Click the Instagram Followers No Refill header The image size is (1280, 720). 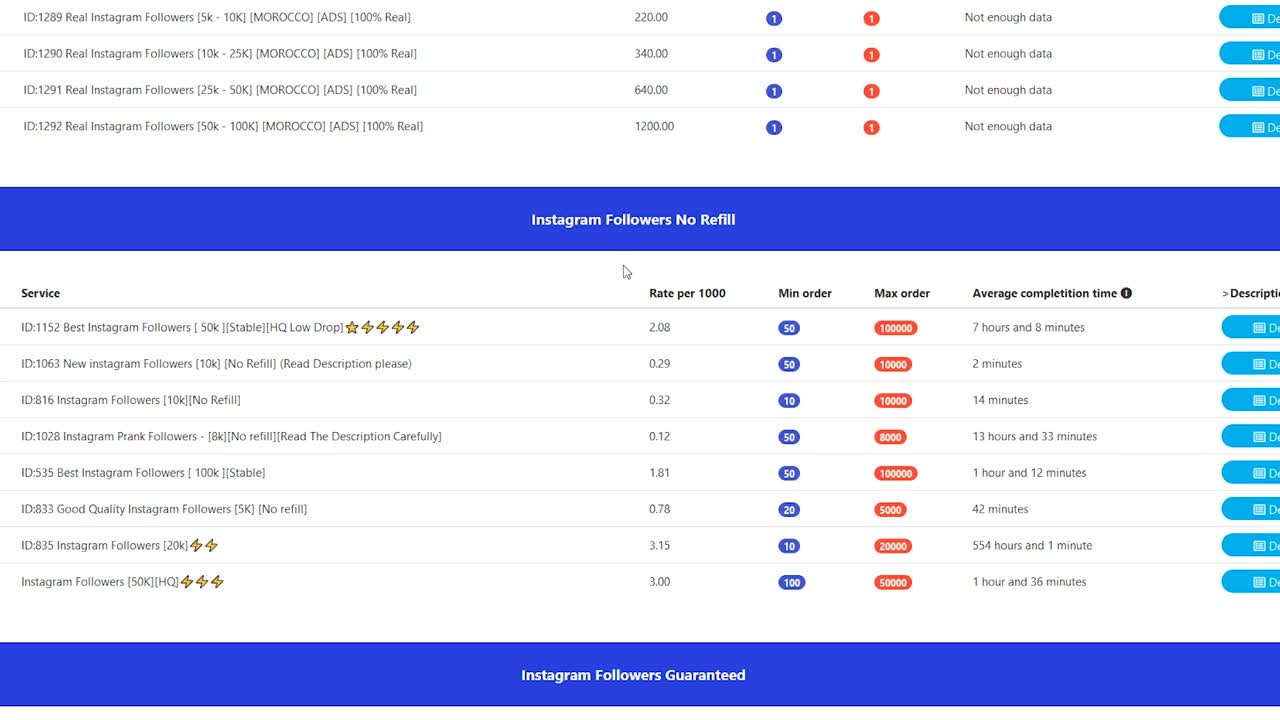(x=633, y=219)
